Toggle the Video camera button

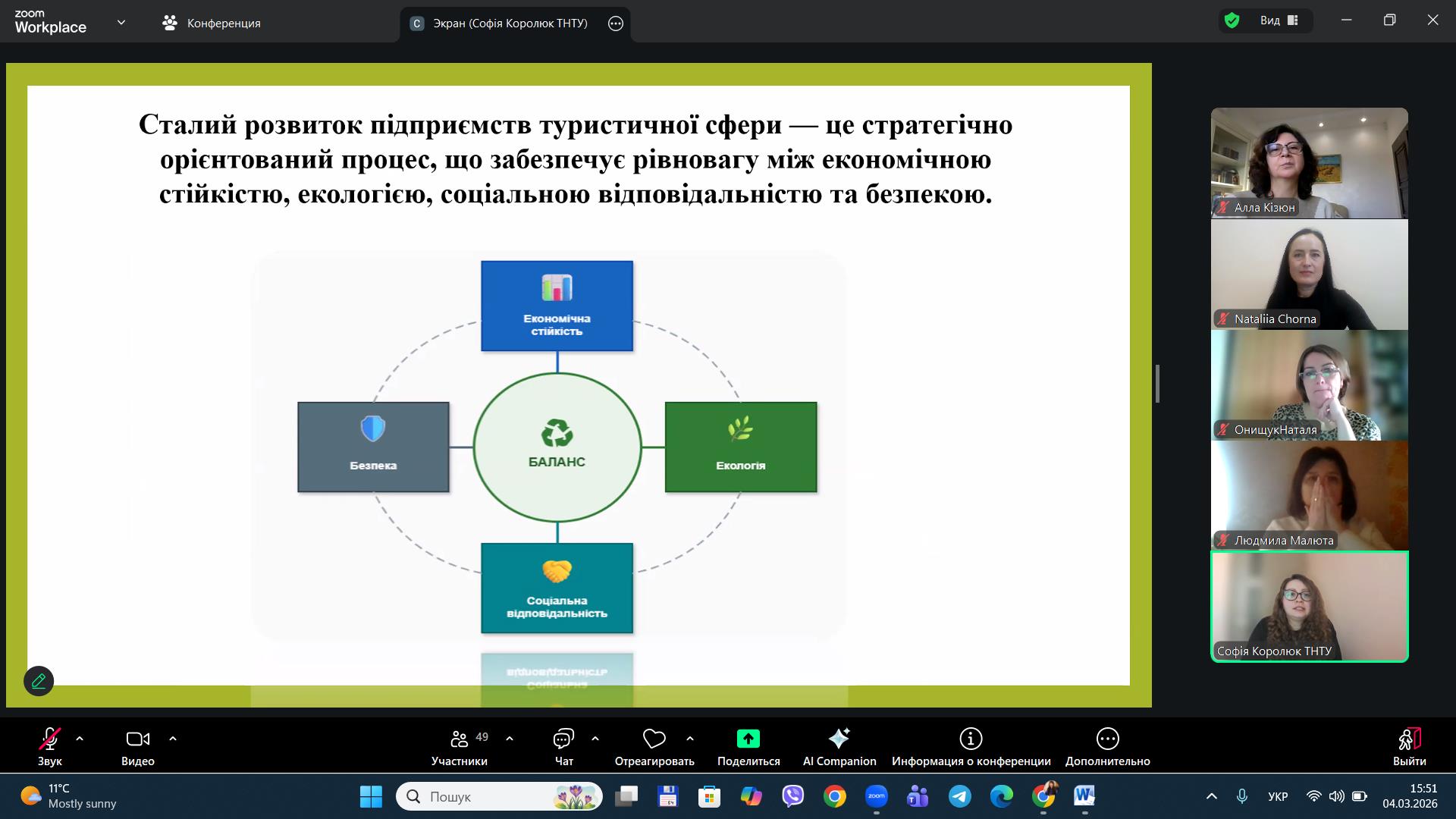(137, 739)
